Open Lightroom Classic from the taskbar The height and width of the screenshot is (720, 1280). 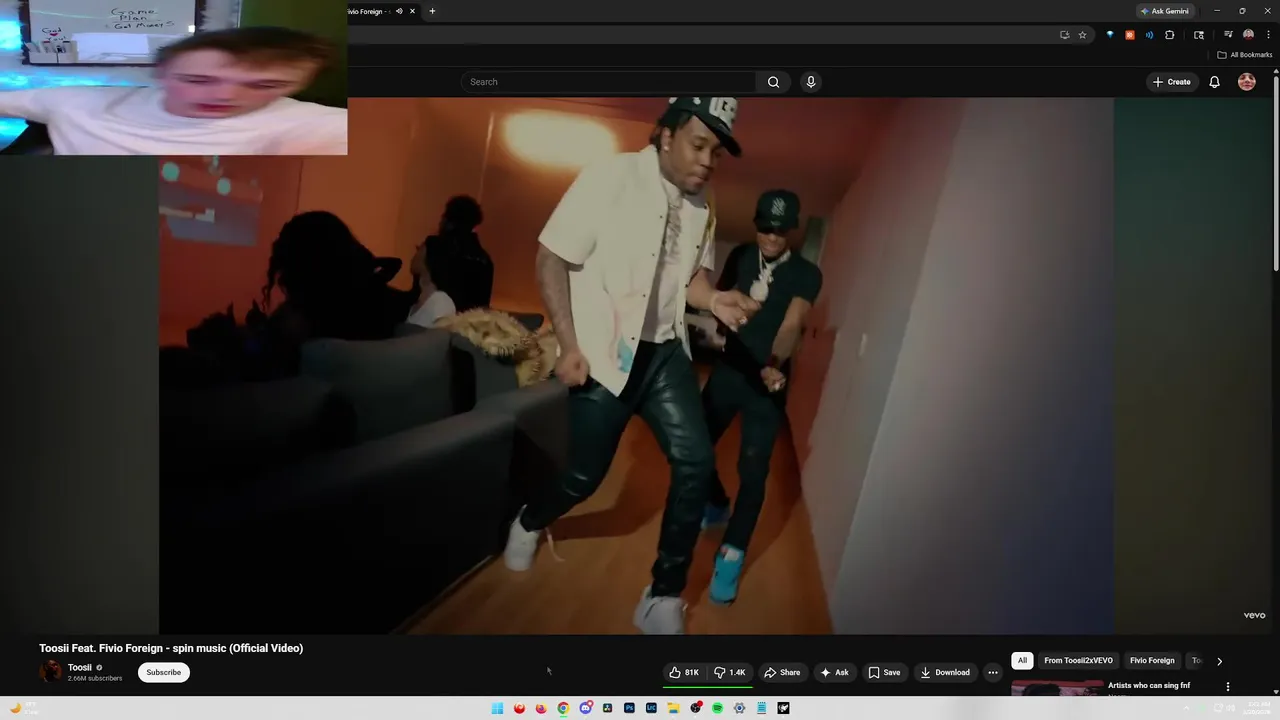pyautogui.click(x=651, y=708)
